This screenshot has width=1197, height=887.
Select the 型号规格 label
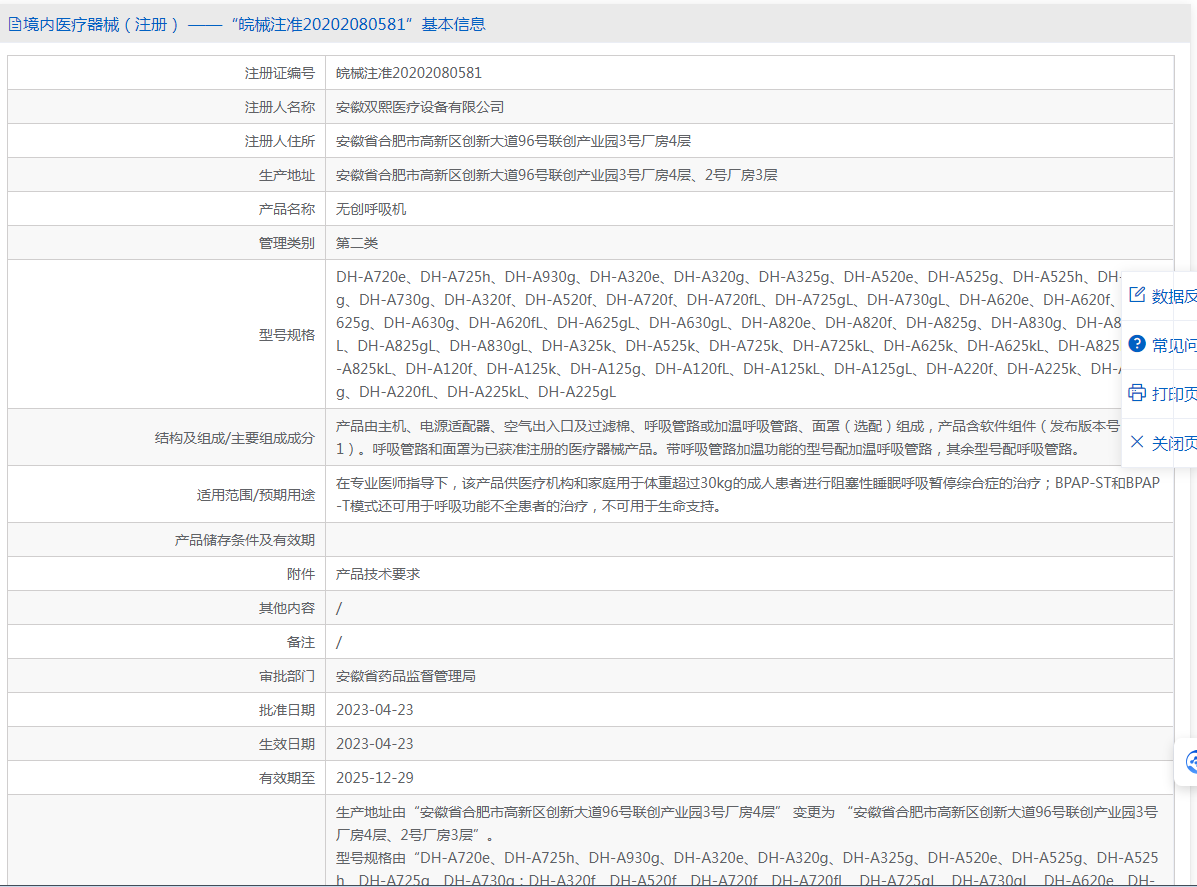(x=286, y=334)
